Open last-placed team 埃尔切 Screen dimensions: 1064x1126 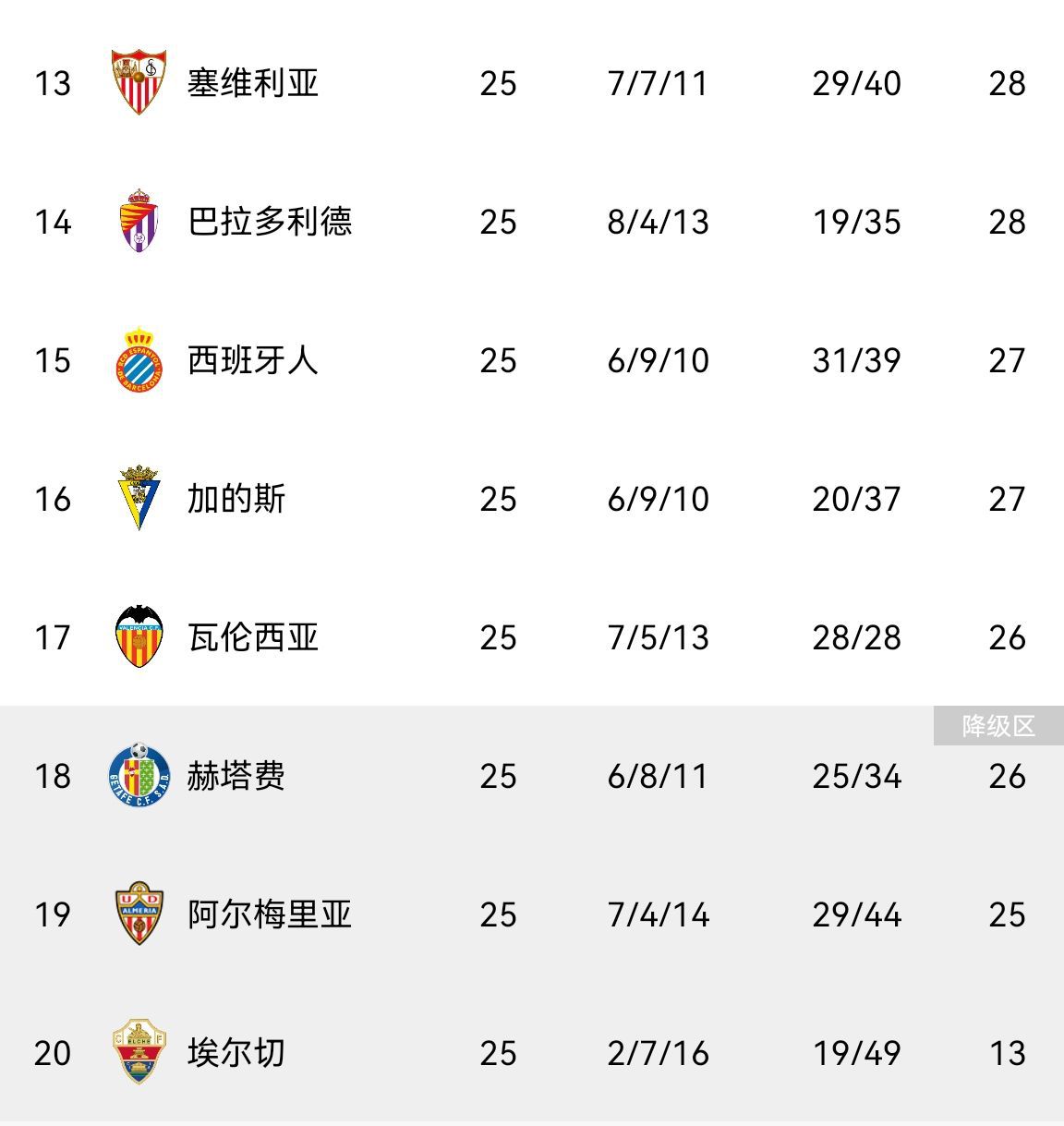(236, 1053)
